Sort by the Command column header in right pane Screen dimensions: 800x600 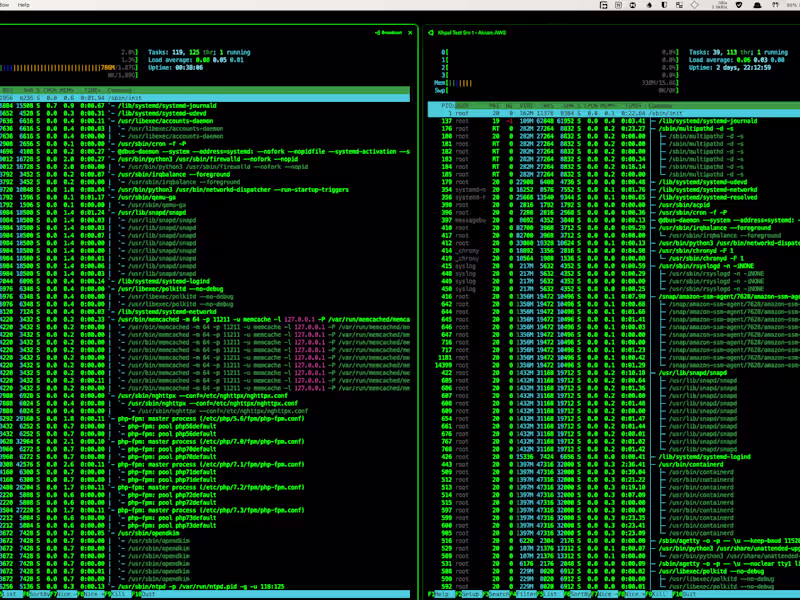click(660, 104)
